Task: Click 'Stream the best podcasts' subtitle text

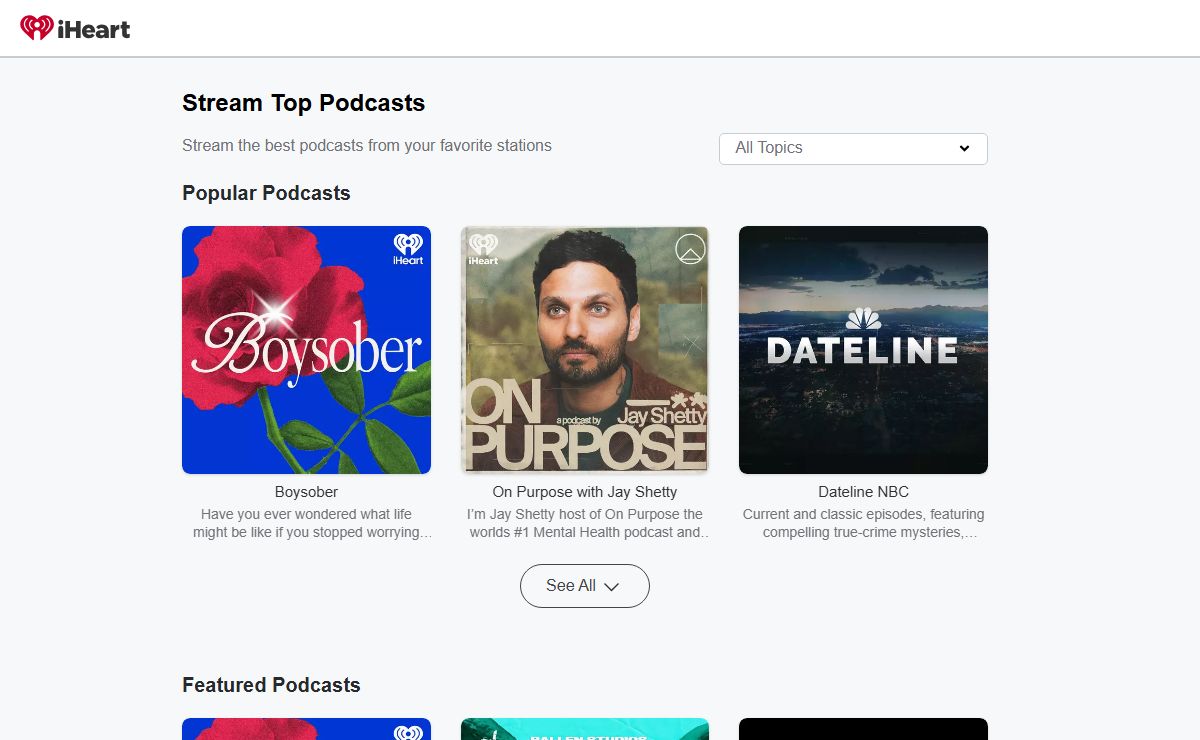Action: tap(367, 146)
